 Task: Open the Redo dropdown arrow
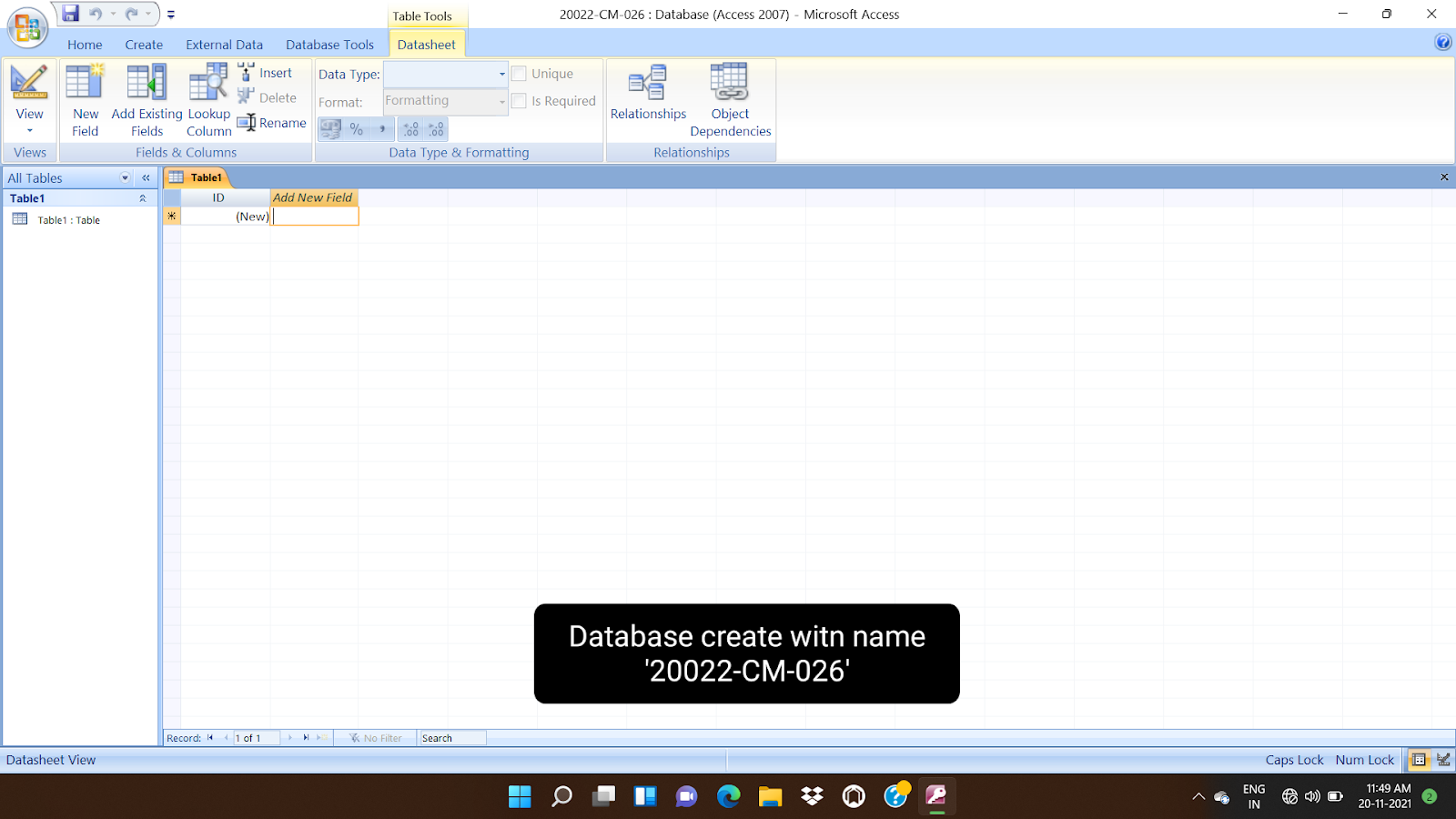tap(148, 14)
